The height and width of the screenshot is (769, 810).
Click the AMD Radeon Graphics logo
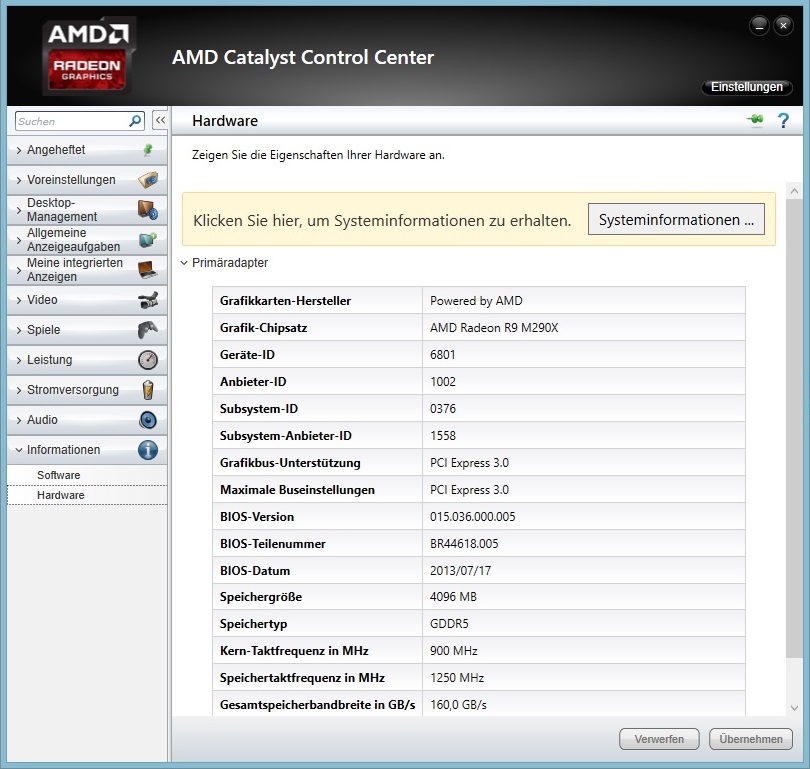point(88,56)
